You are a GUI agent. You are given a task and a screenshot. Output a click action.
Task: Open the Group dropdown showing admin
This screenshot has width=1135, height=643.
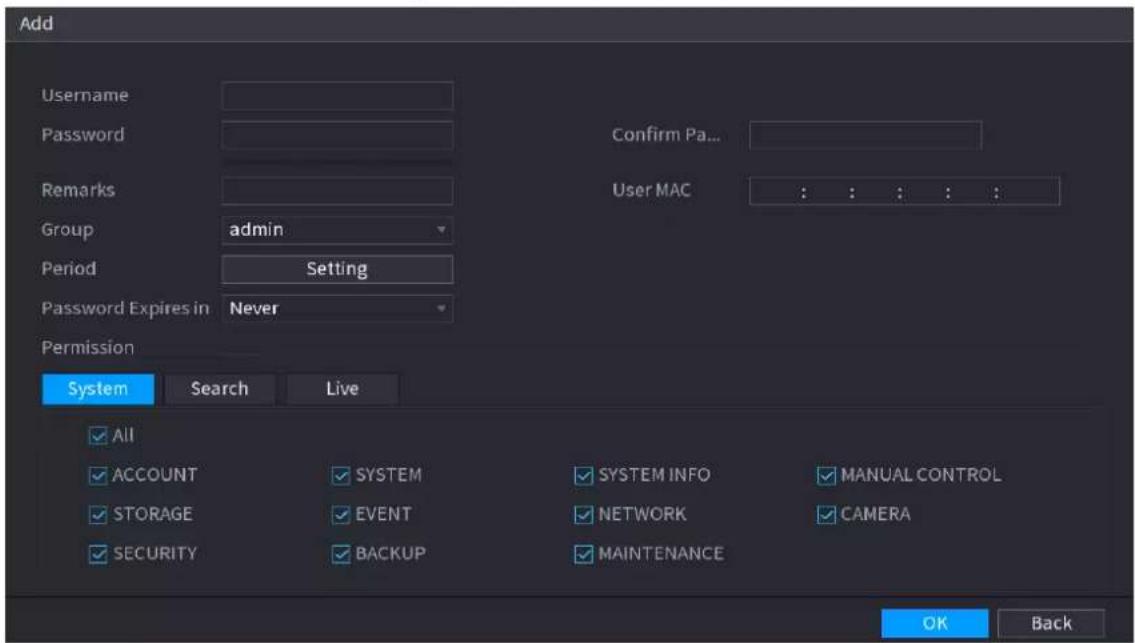click(337, 230)
